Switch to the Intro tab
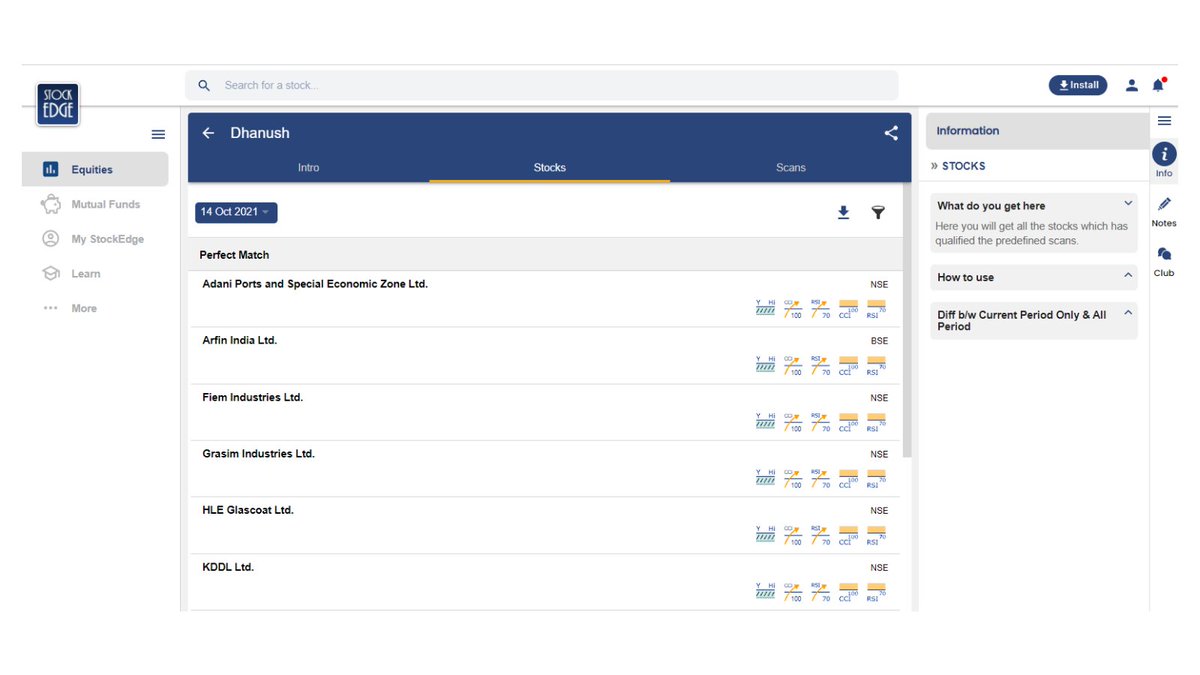The image size is (1200, 675). click(x=309, y=167)
